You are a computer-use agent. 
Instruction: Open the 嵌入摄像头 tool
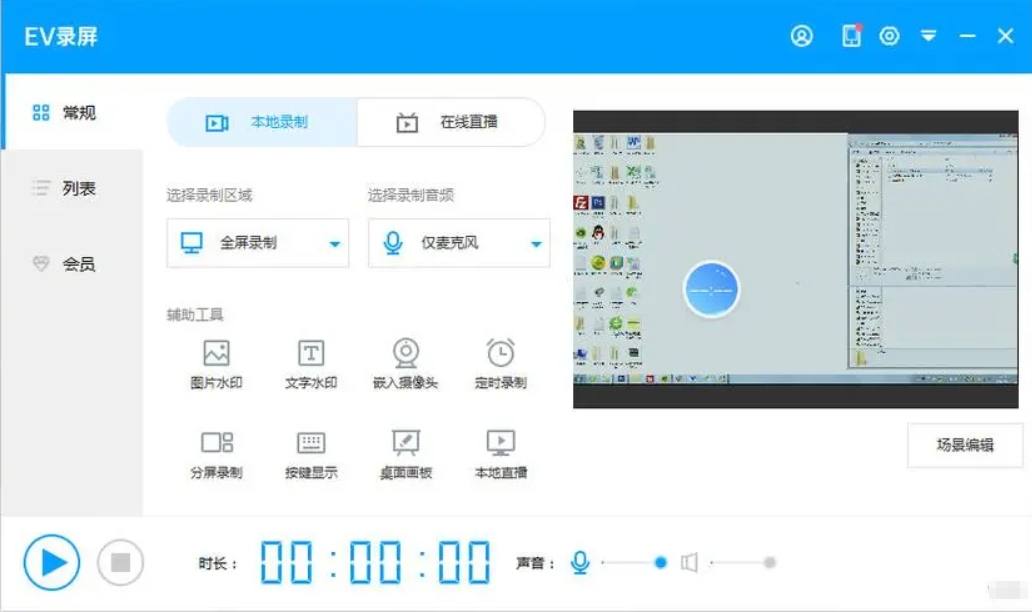click(x=405, y=365)
